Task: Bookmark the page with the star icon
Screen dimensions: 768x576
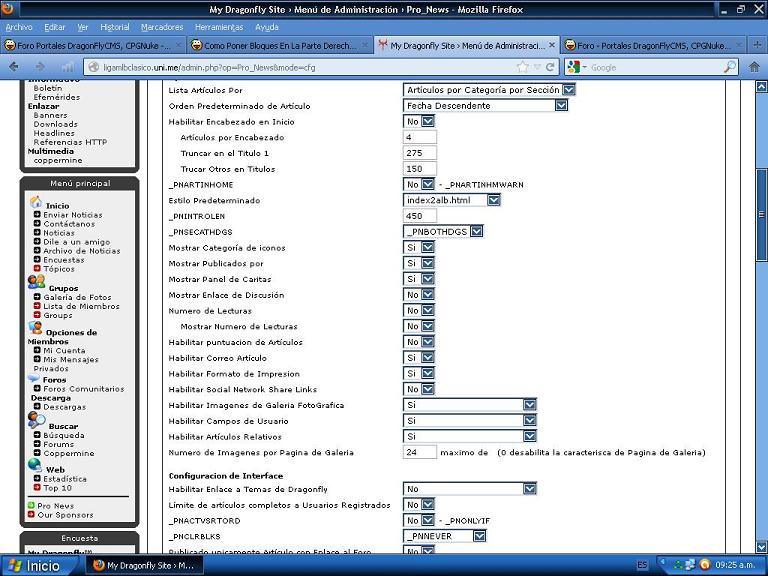Action: pos(523,67)
